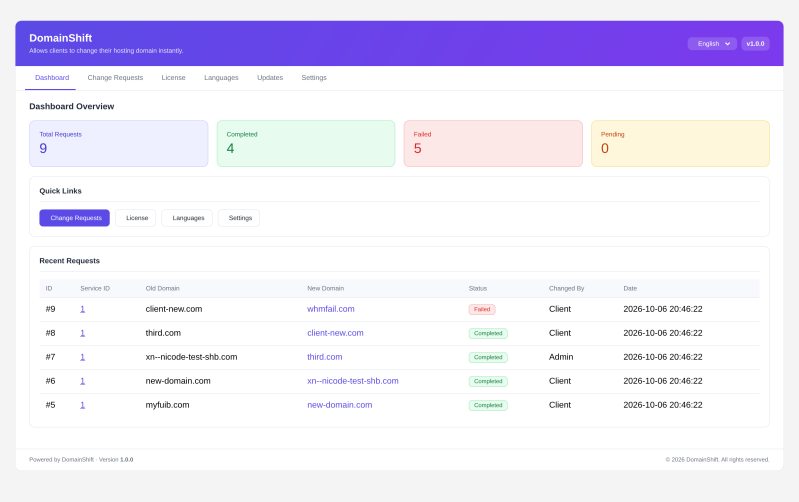The image size is (799, 502).
Task: Open the License tab
Action: click(173, 77)
